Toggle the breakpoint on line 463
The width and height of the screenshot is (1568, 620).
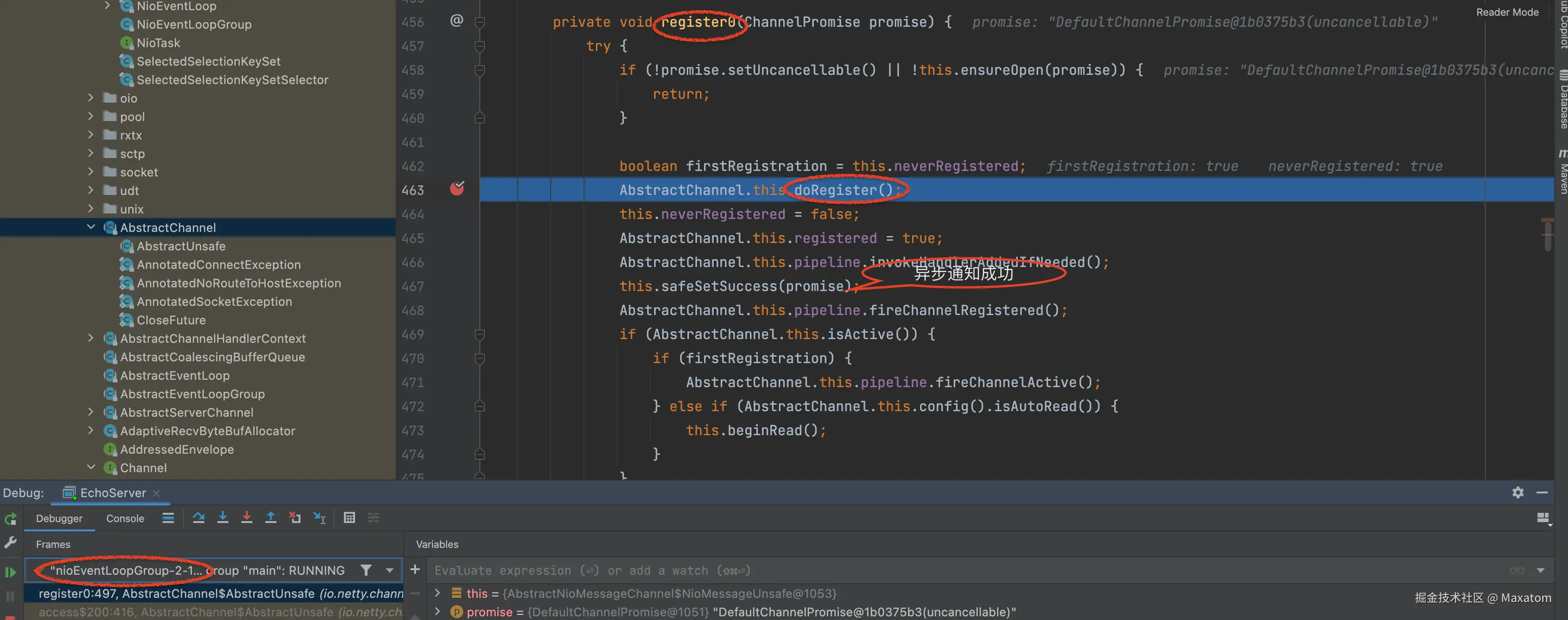pos(457,189)
